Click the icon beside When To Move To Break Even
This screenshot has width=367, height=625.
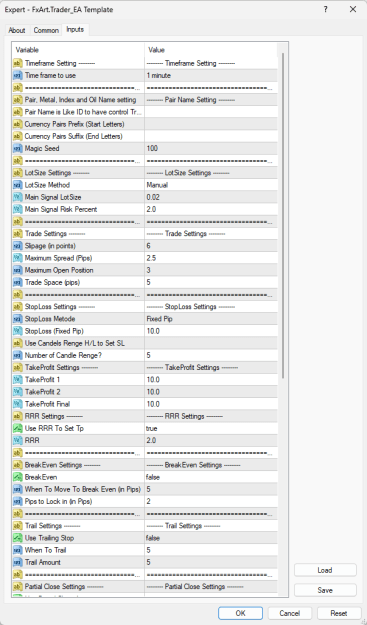[x=18, y=489]
